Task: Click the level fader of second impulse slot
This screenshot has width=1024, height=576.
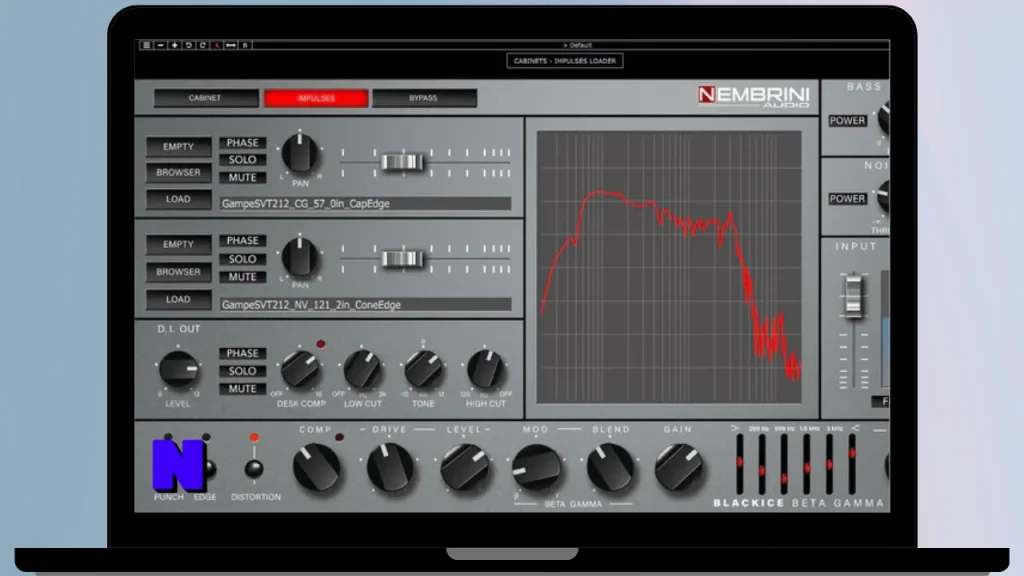Action: coord(401,259)
